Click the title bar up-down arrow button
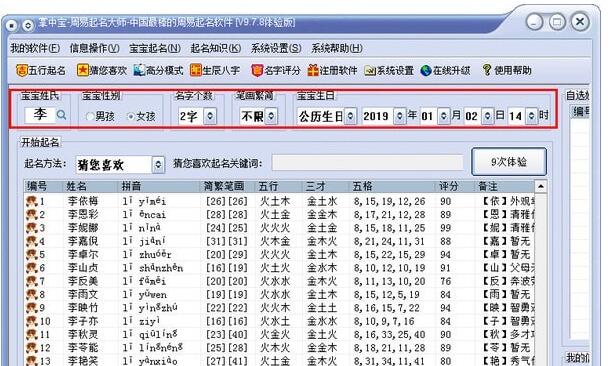 point(28,25)
